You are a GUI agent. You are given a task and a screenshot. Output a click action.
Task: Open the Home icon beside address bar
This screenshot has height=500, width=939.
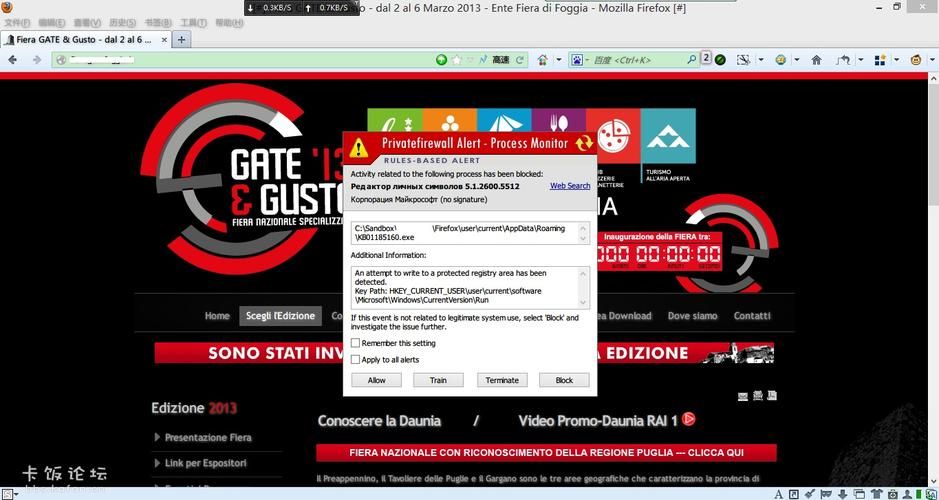pyautogui.click(x=543, y=60)
